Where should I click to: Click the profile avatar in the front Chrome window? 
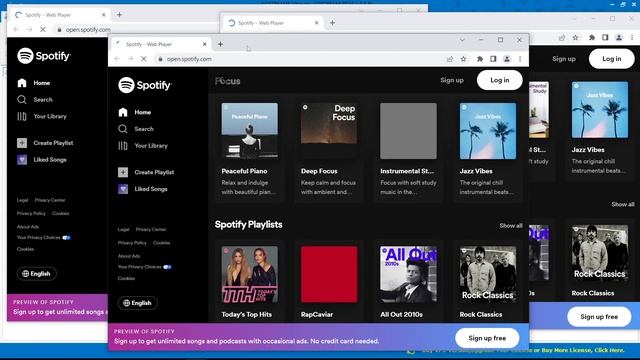click(x=507, y=59)
